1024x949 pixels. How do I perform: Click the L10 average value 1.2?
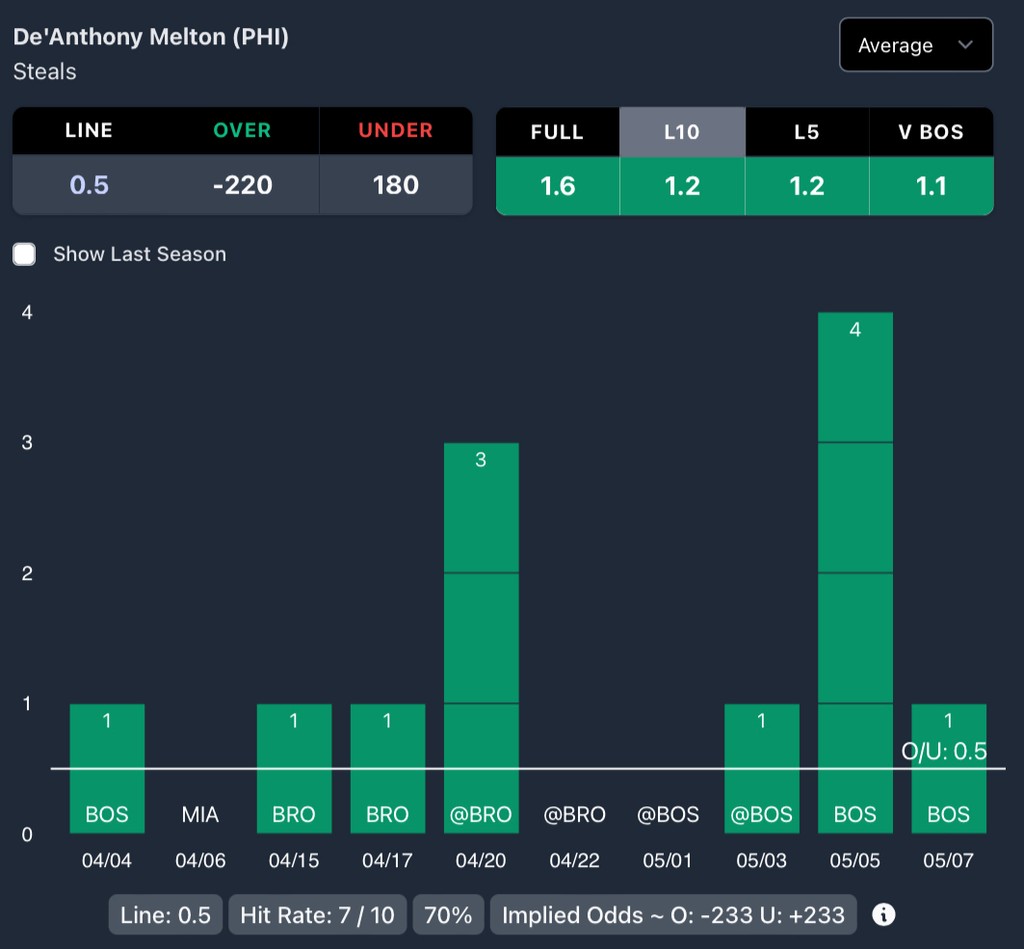tap(682, 186)
